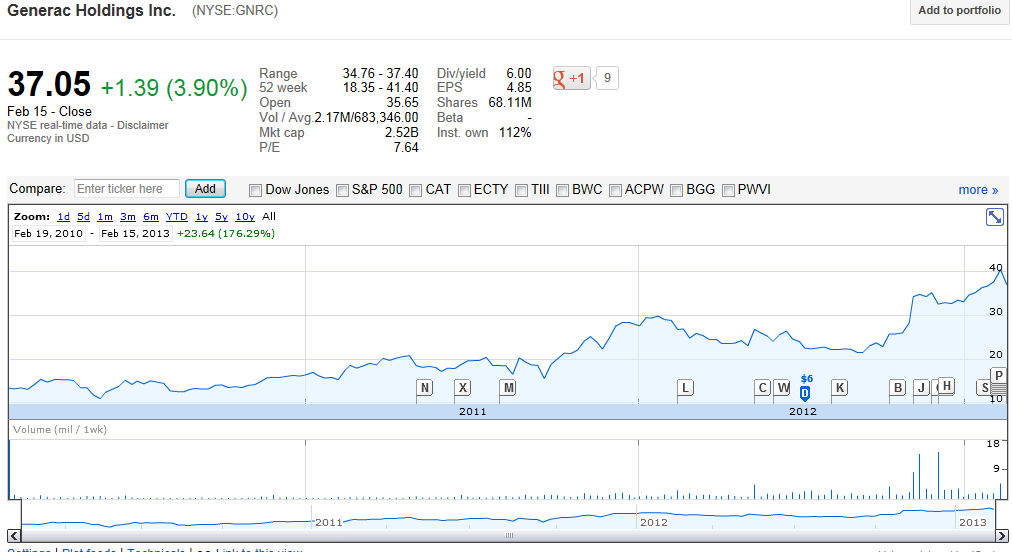The width and height of the screenshot is (1012, 553).
Task: Open news marker N on the chart
Action: pyautogui.click(x=425, y=388)
